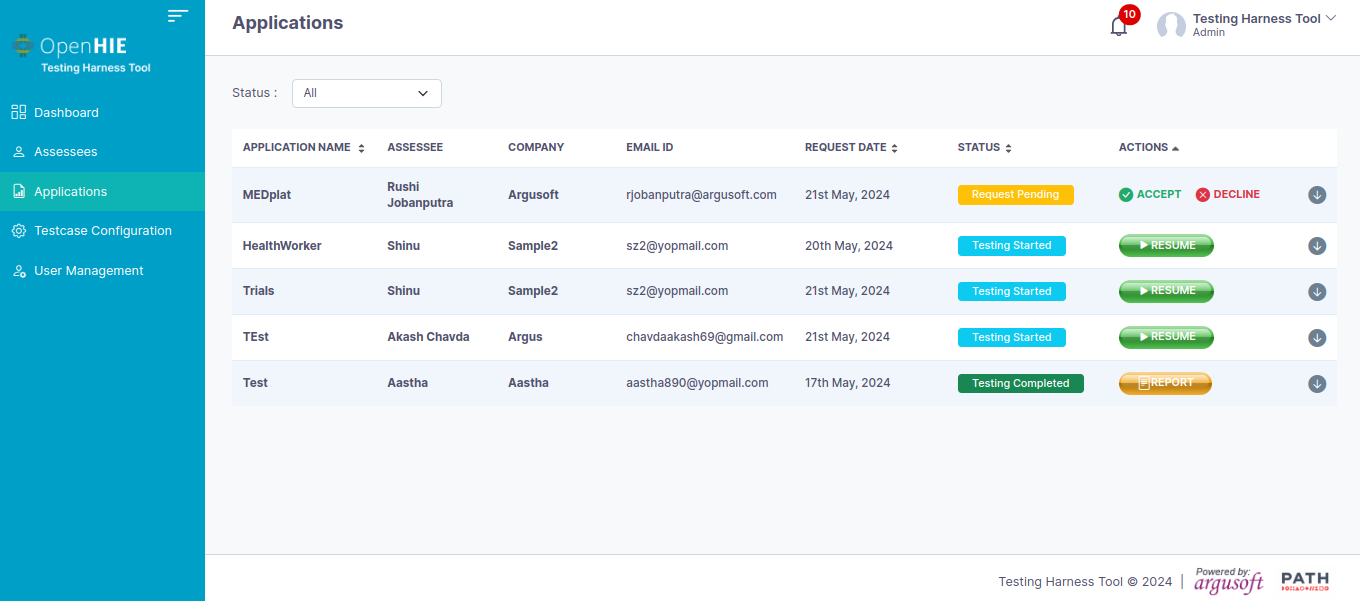Click assessee Akash Chavda
This screenshot has width=1360, height=601.
point(428,337)
